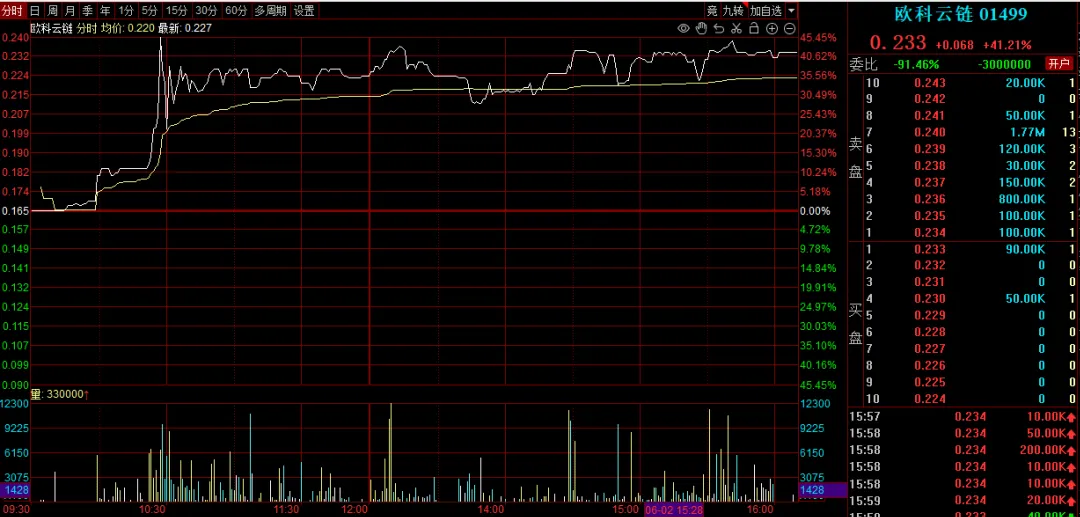The image size is (1080, 517).
Task: Click the red 开户 open account button
Action: pos(1058,63)
